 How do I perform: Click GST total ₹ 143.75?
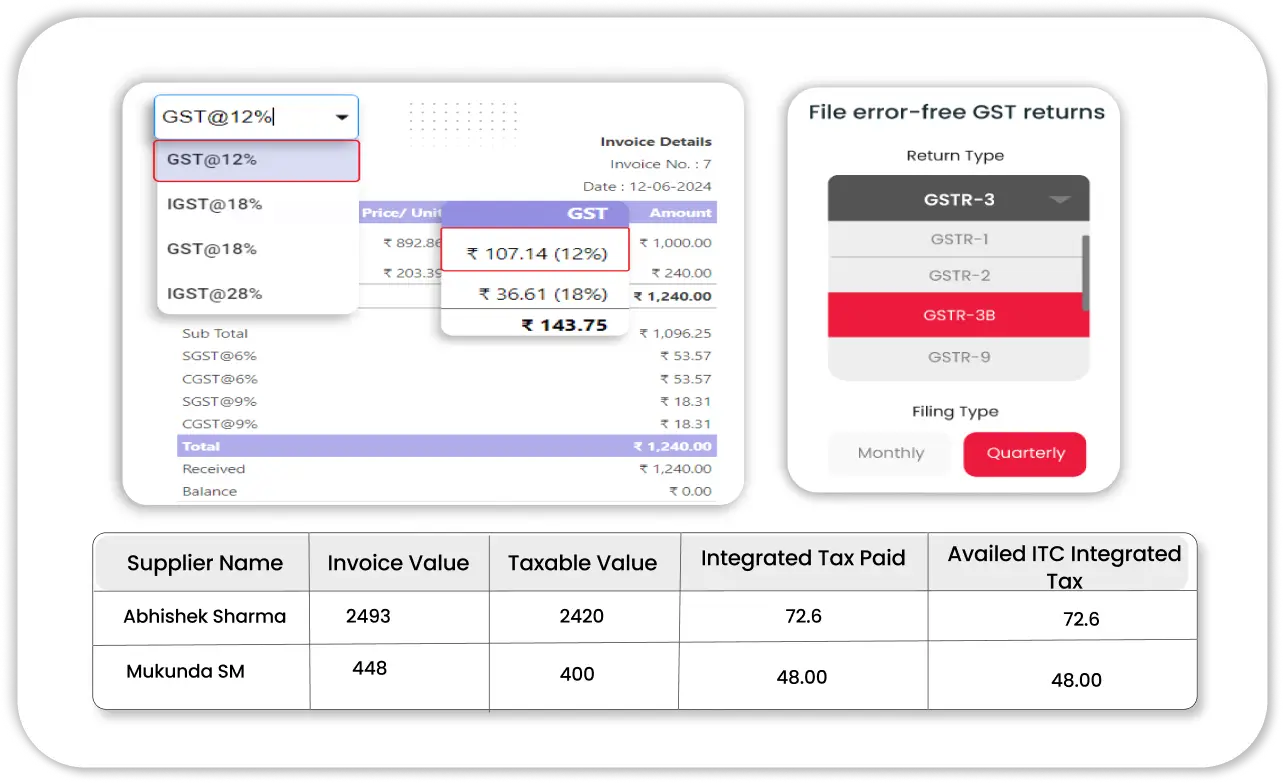[564, 325]
